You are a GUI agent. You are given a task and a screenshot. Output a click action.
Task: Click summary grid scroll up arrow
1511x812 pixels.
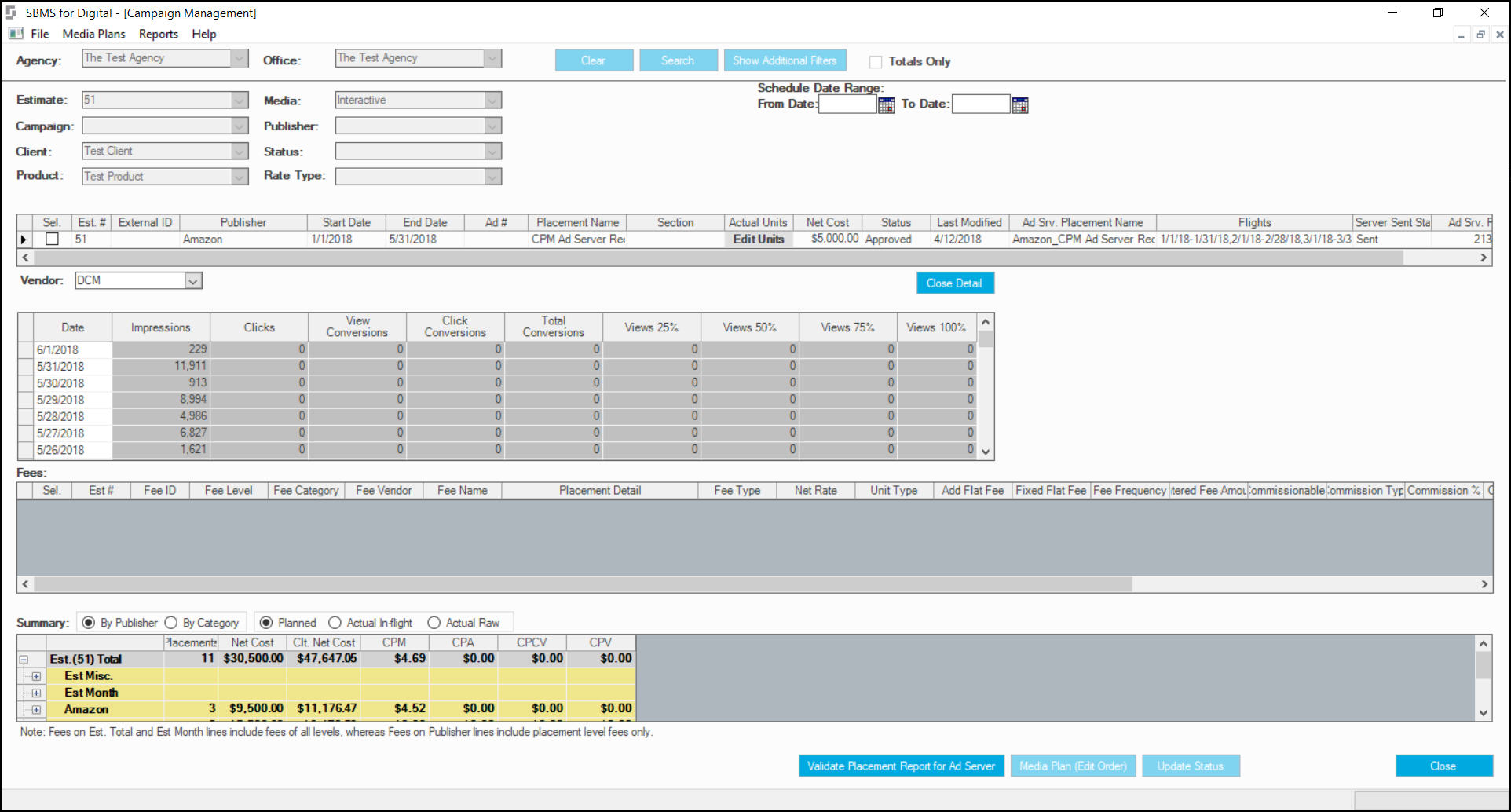point(1484,644)
